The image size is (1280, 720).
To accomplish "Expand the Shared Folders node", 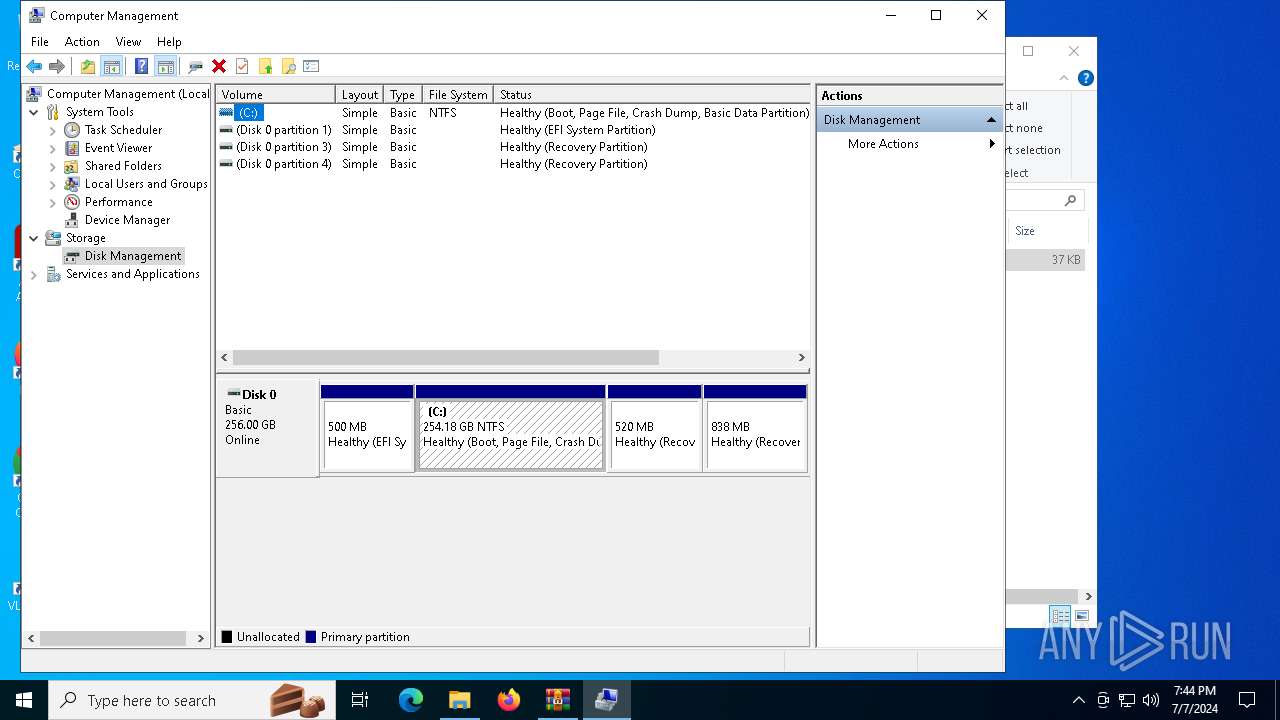I will 53,166.
